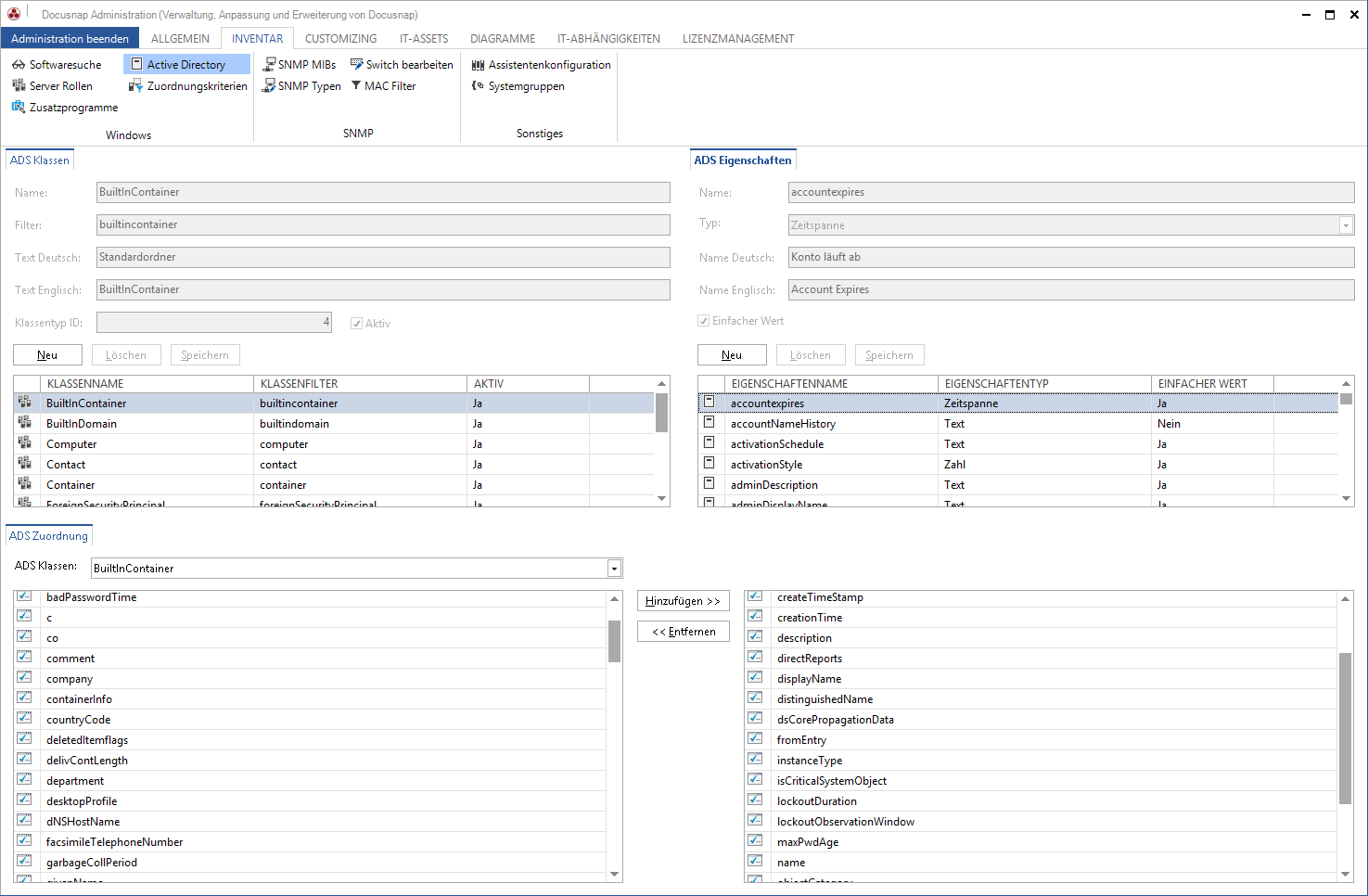Viewport: 1368px width, 896px height.
Task: Sort by EIGENSCHAFTENTYP column header
Action: tap(1044, 384)
